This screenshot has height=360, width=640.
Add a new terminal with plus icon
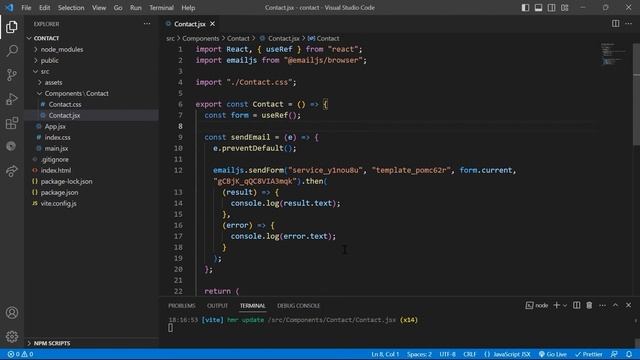click(556, 305)
